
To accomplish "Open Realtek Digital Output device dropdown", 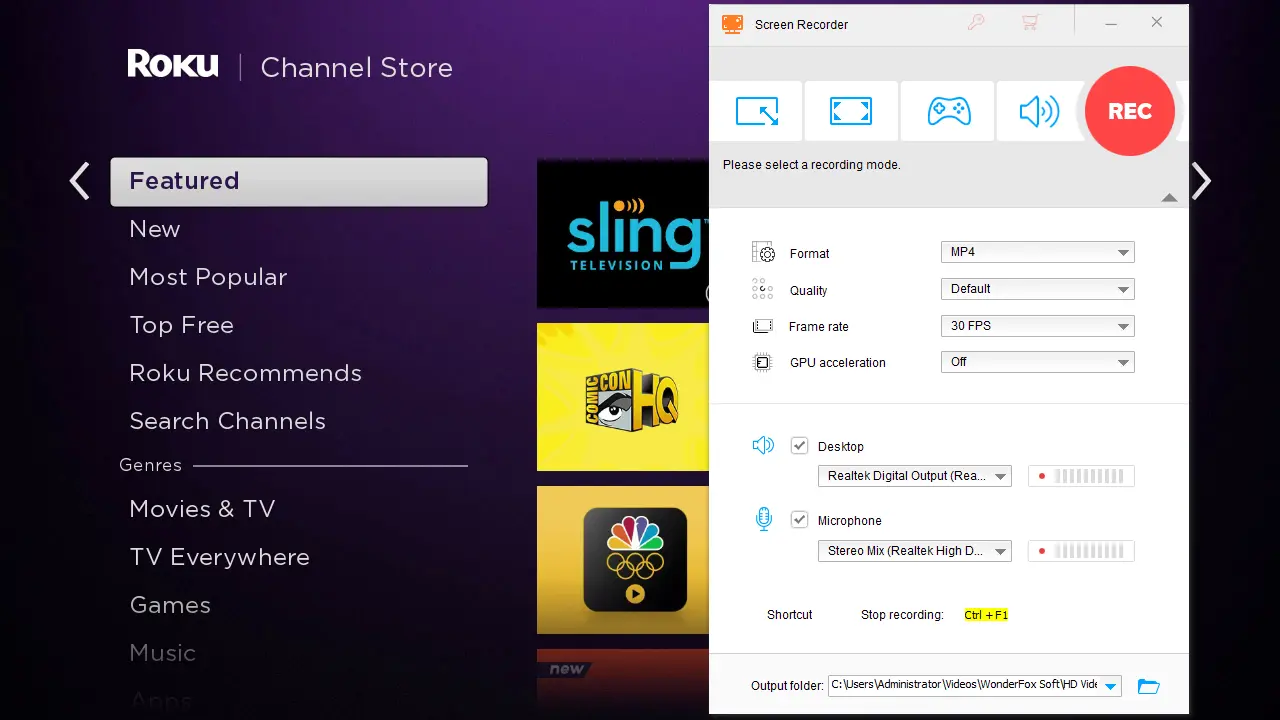I will 915,476.
